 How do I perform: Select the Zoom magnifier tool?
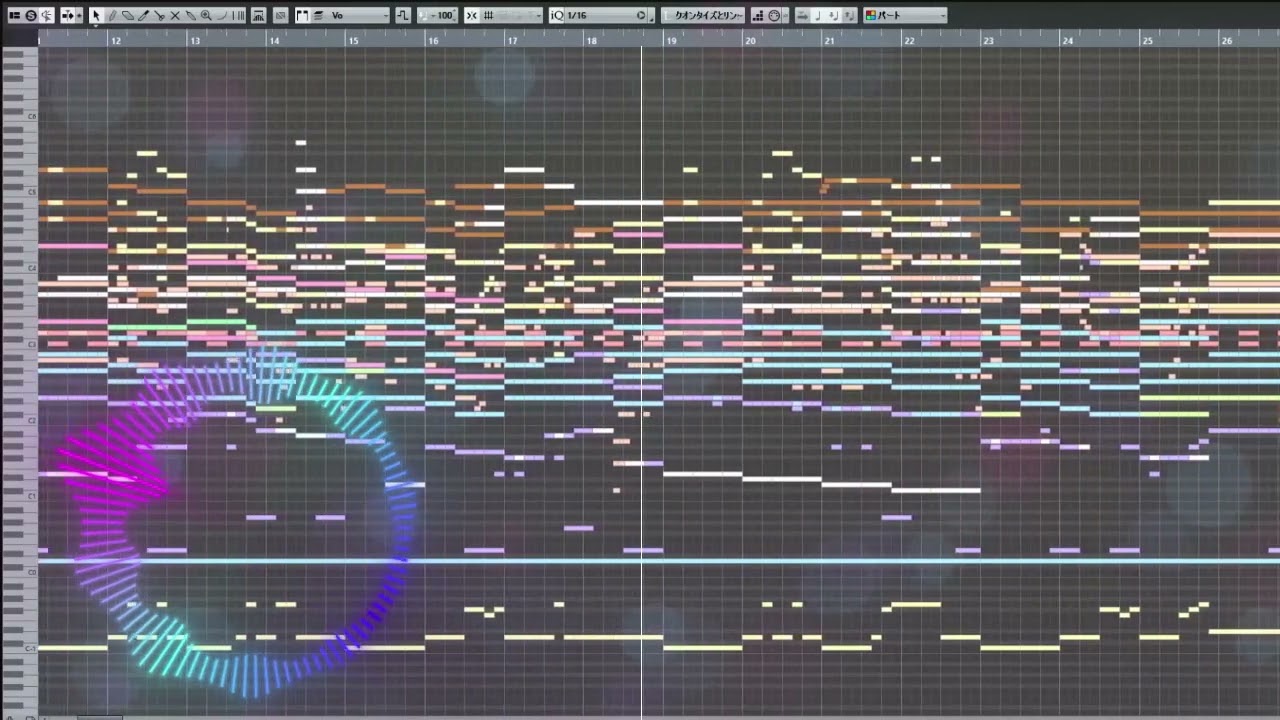206,15
